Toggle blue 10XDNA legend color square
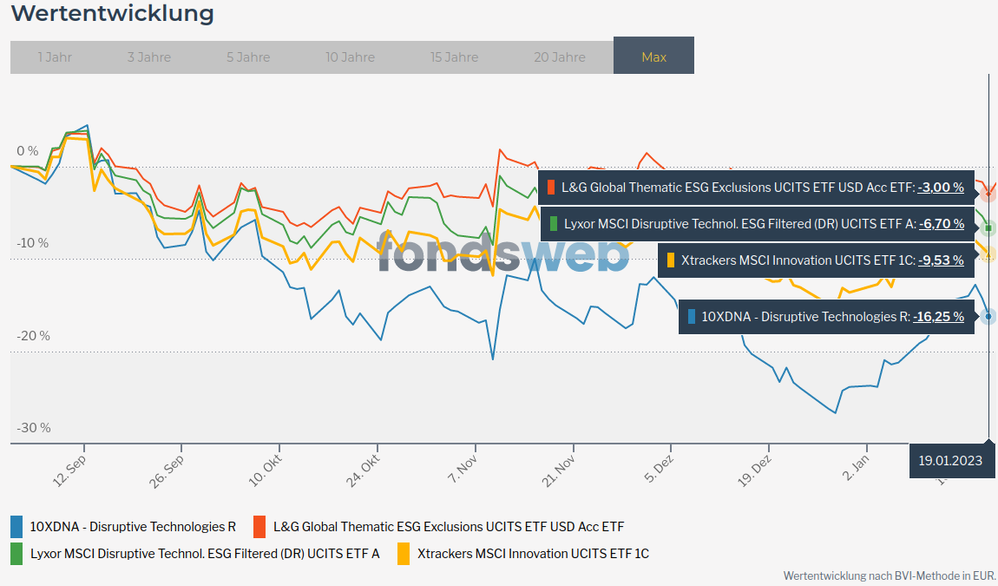The image size is (998, 586). click(x=16, y=526)
